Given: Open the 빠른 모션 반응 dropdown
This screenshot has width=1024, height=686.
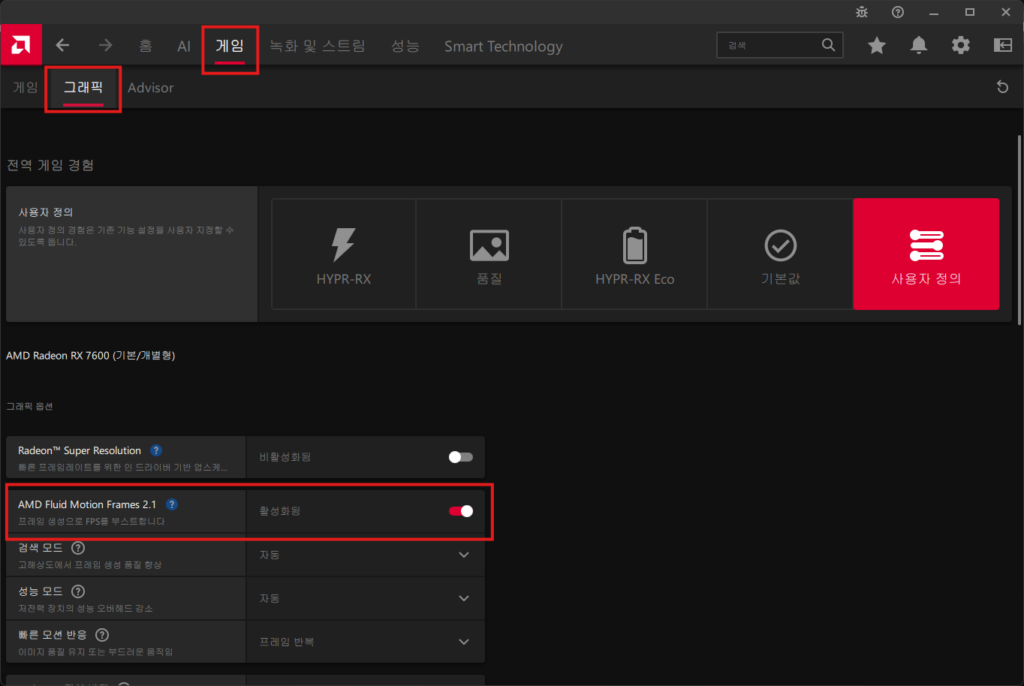Looking at the screenshot, I should pyautogui.click(x=464, y=642).
